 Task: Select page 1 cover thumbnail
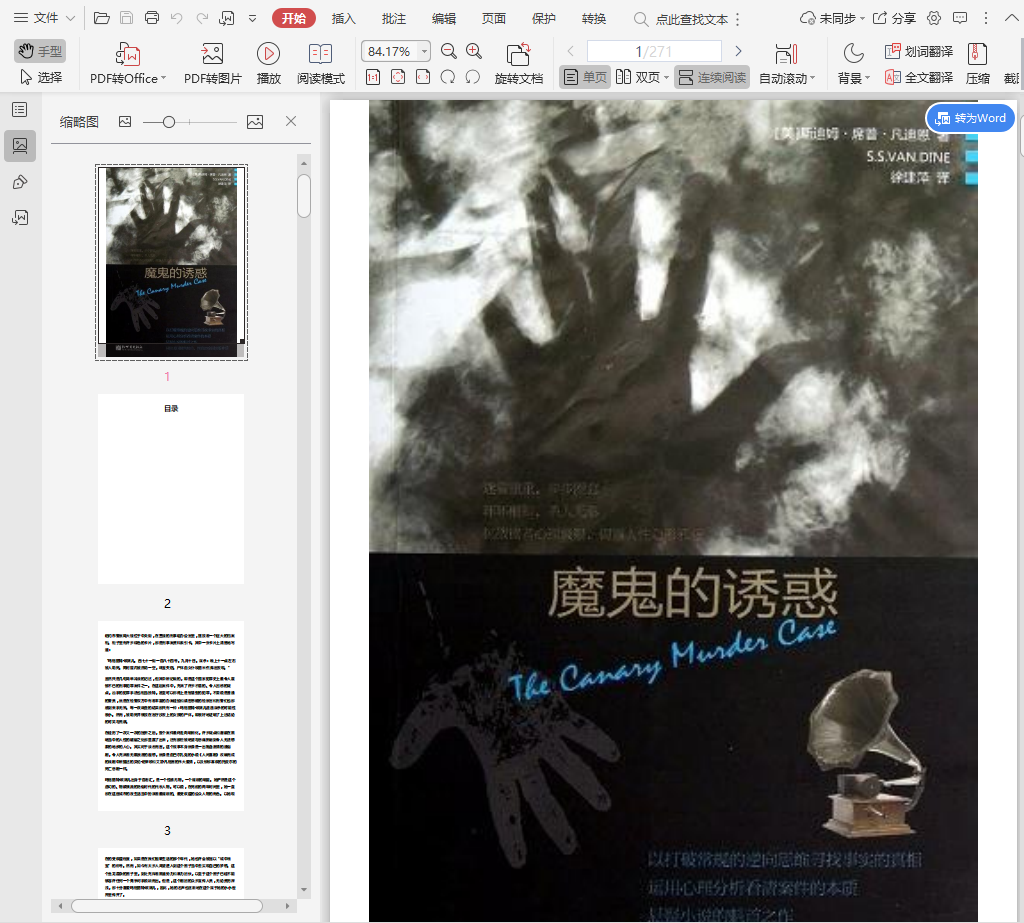pos(171,262)
